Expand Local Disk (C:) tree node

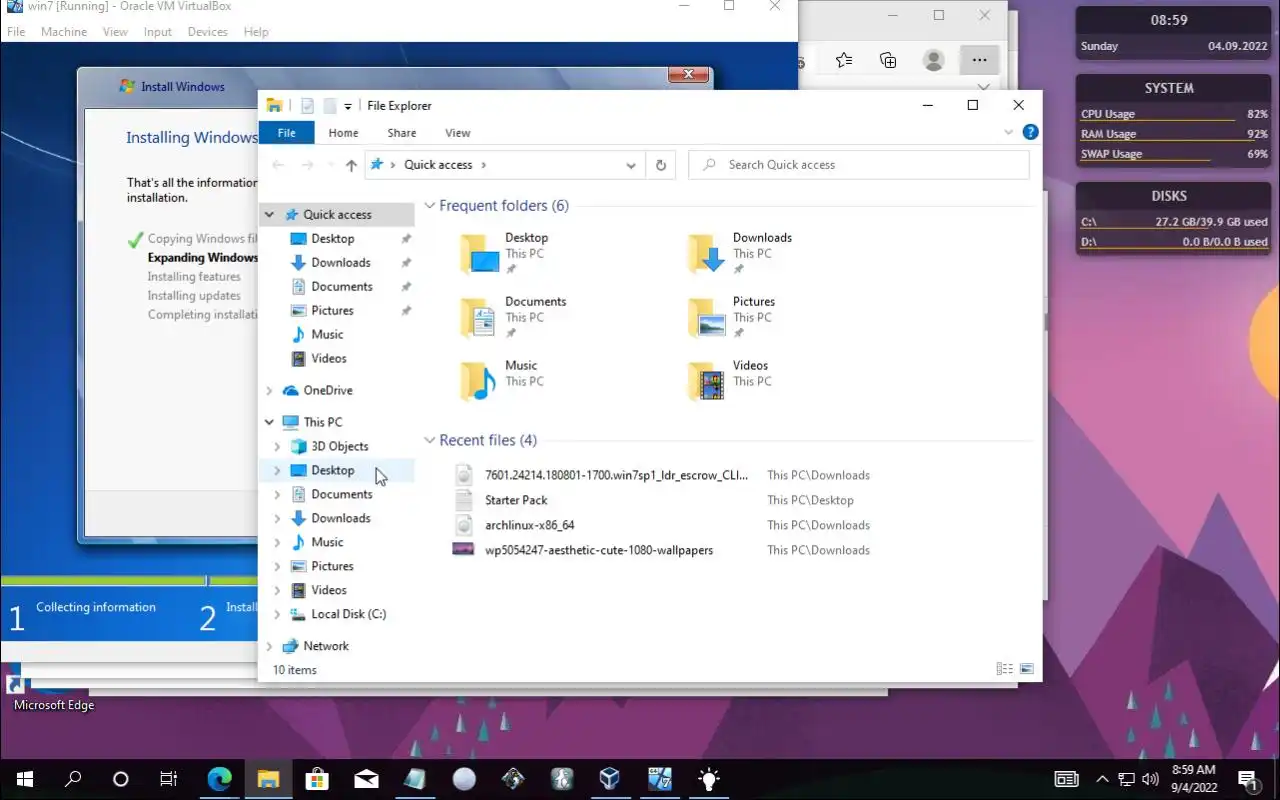click(x=277, y=615)
